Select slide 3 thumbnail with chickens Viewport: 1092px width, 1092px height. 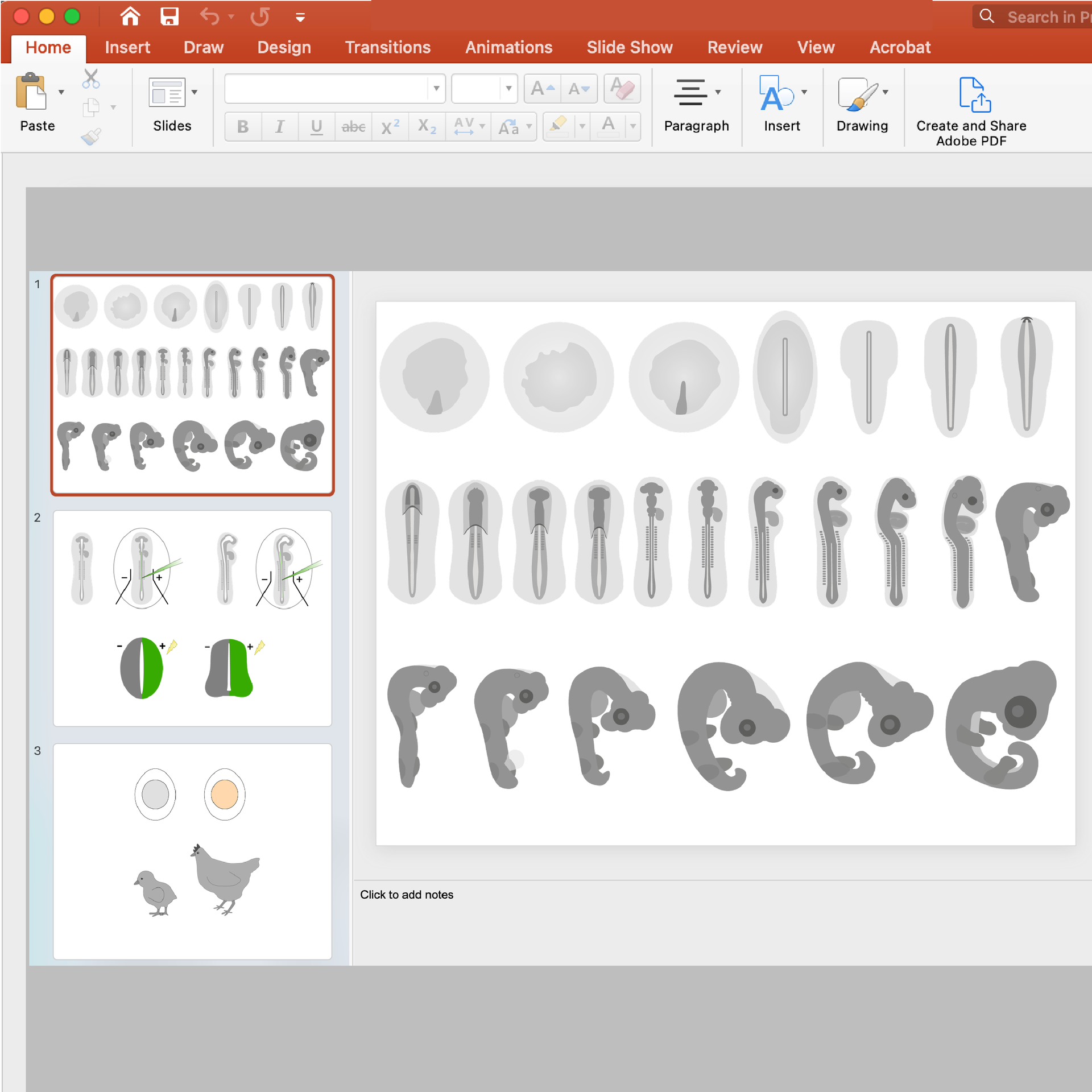coord(192,851)
